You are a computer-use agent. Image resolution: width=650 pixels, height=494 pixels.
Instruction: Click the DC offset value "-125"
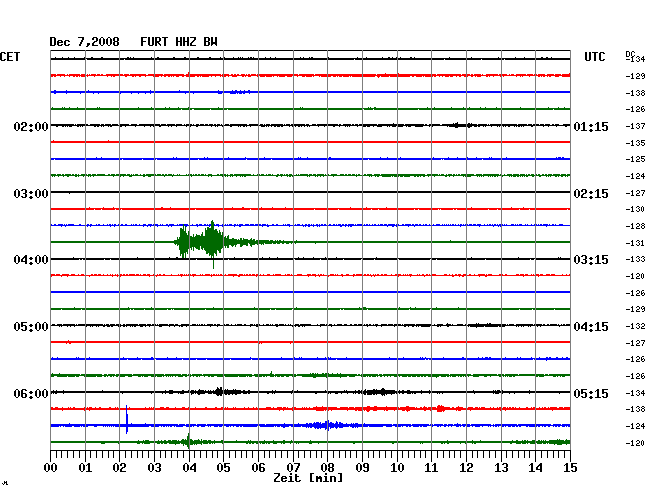635,159
